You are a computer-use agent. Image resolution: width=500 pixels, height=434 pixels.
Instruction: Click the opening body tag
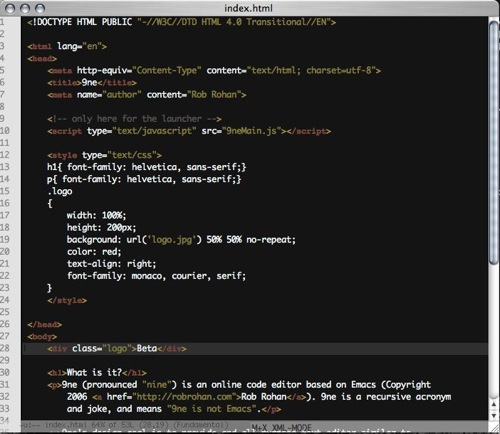click(42, 337)
